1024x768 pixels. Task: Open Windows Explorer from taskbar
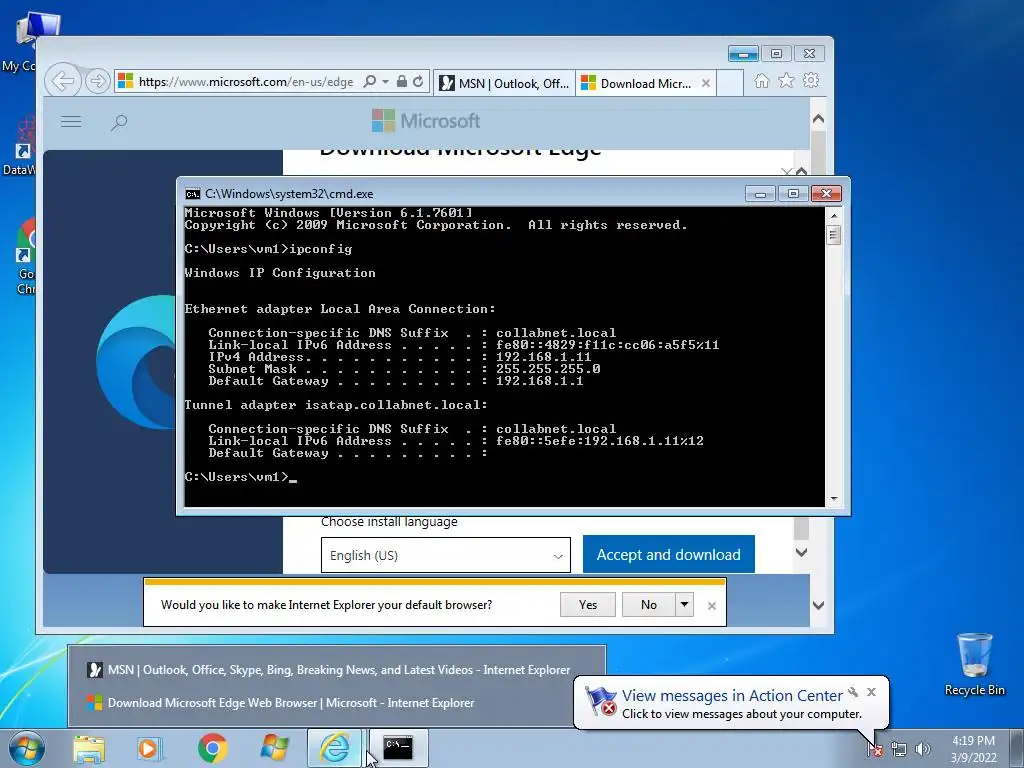pyautogui.click(x=89, y=748)
